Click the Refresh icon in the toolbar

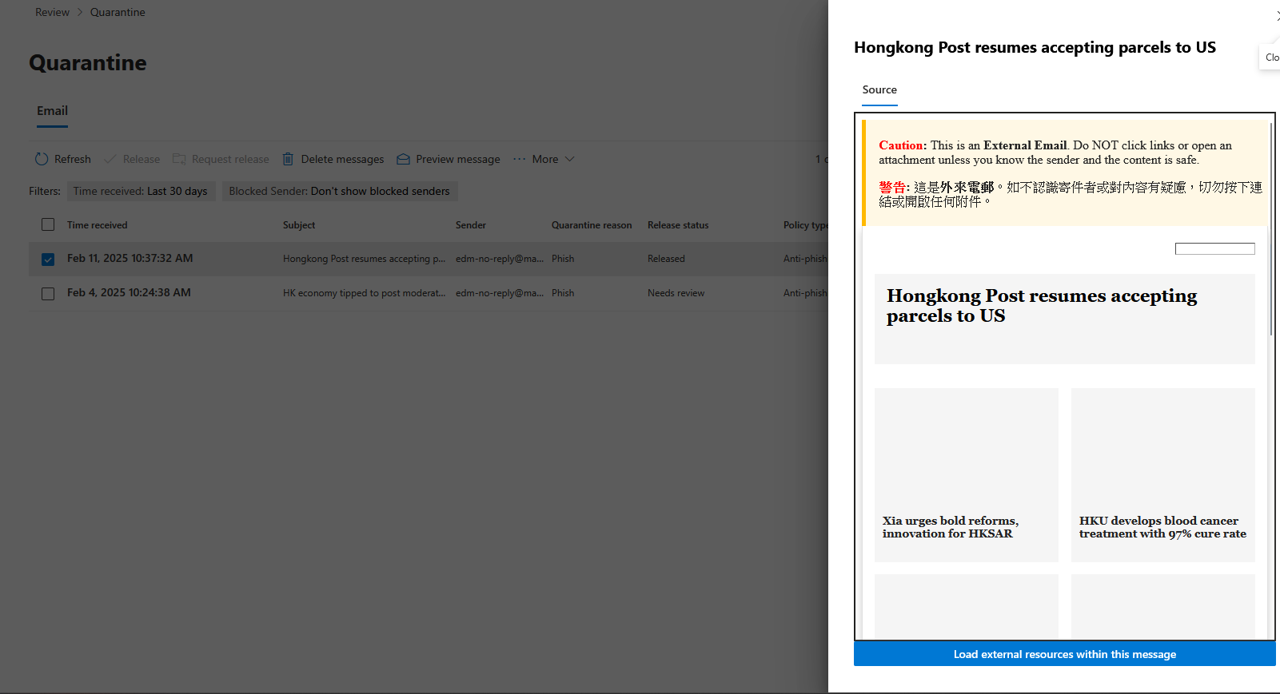pos(41,159)
